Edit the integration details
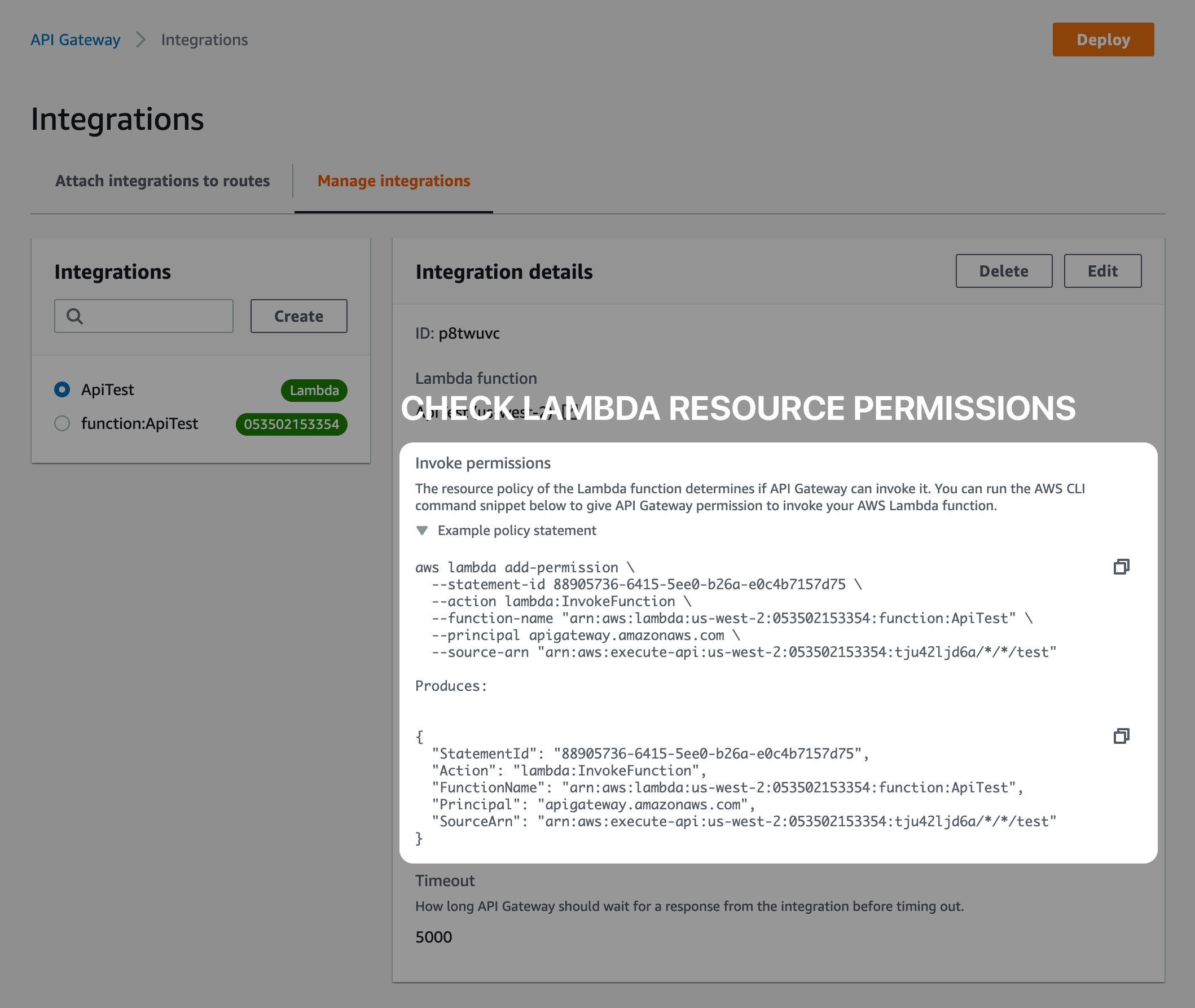 [1102, 271]
